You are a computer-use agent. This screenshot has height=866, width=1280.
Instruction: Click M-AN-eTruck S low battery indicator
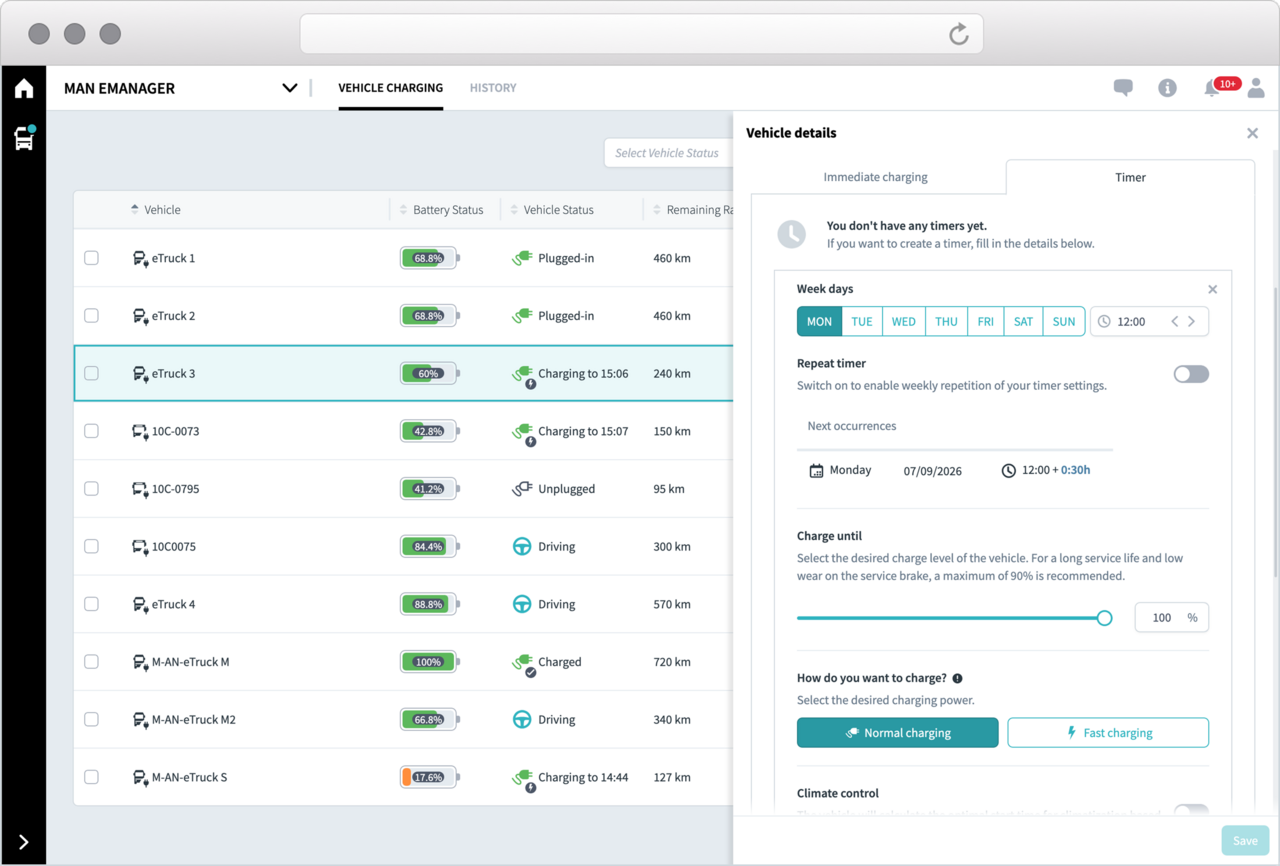click(430, 777)
